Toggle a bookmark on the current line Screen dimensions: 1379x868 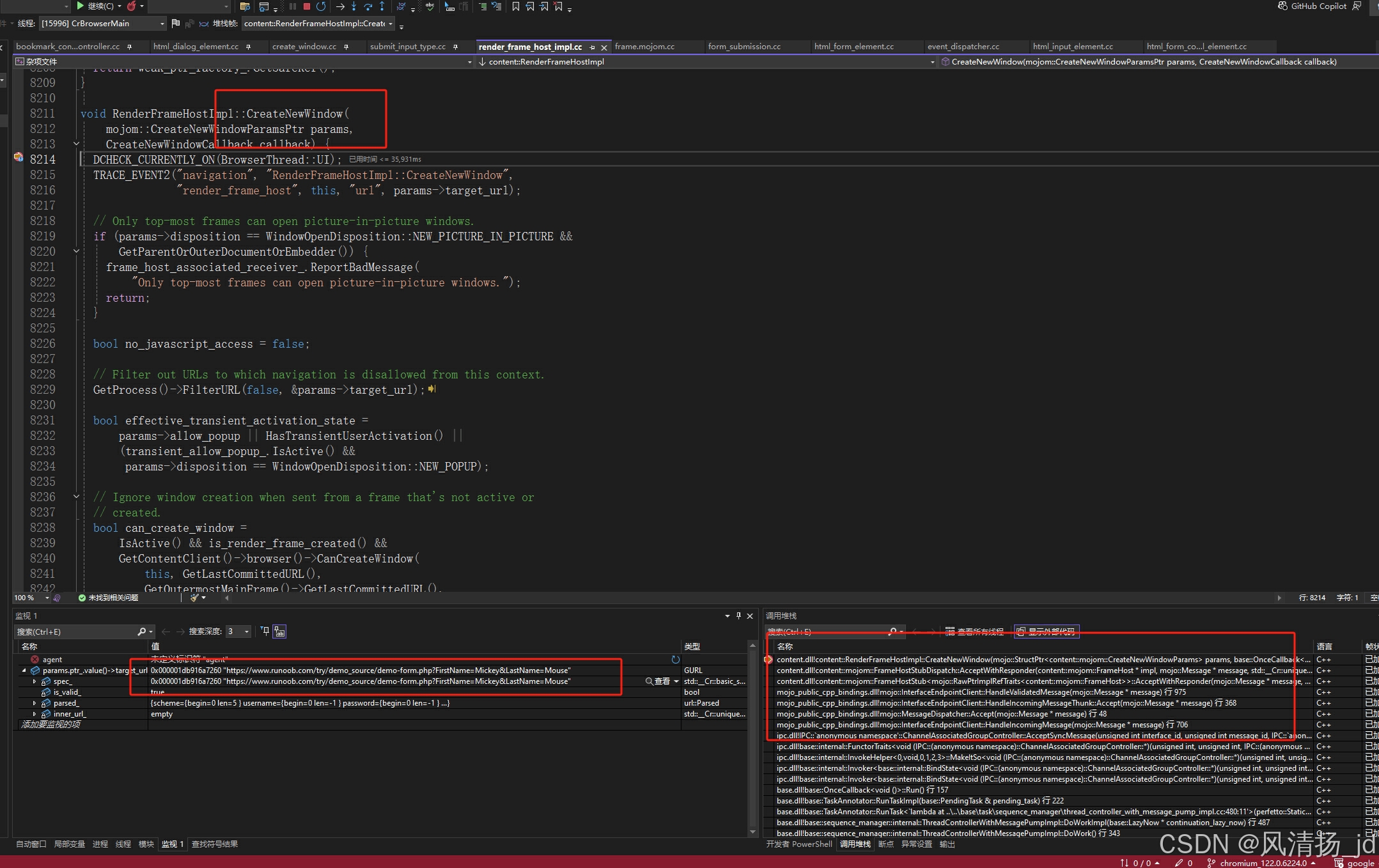(x=515, y=6)
